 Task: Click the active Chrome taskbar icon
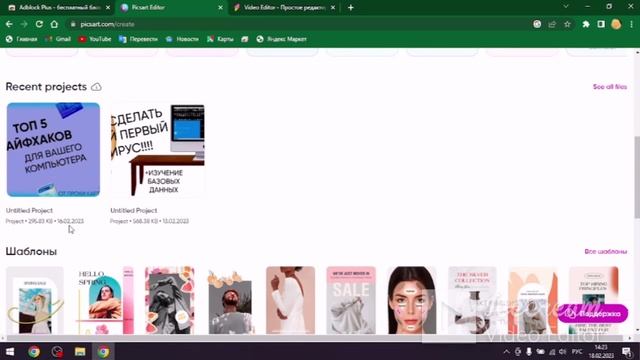point(103,351)
